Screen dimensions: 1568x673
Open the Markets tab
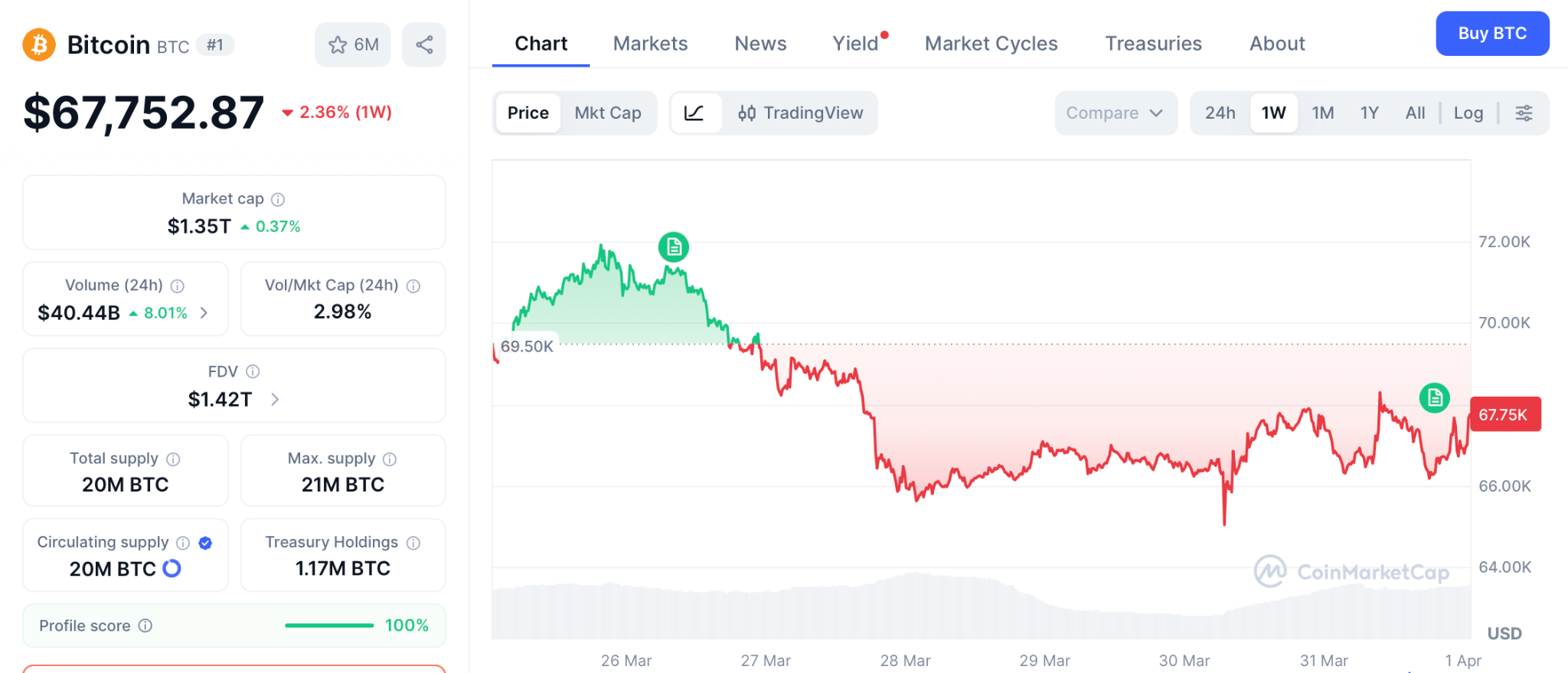(x=650, y=44)
